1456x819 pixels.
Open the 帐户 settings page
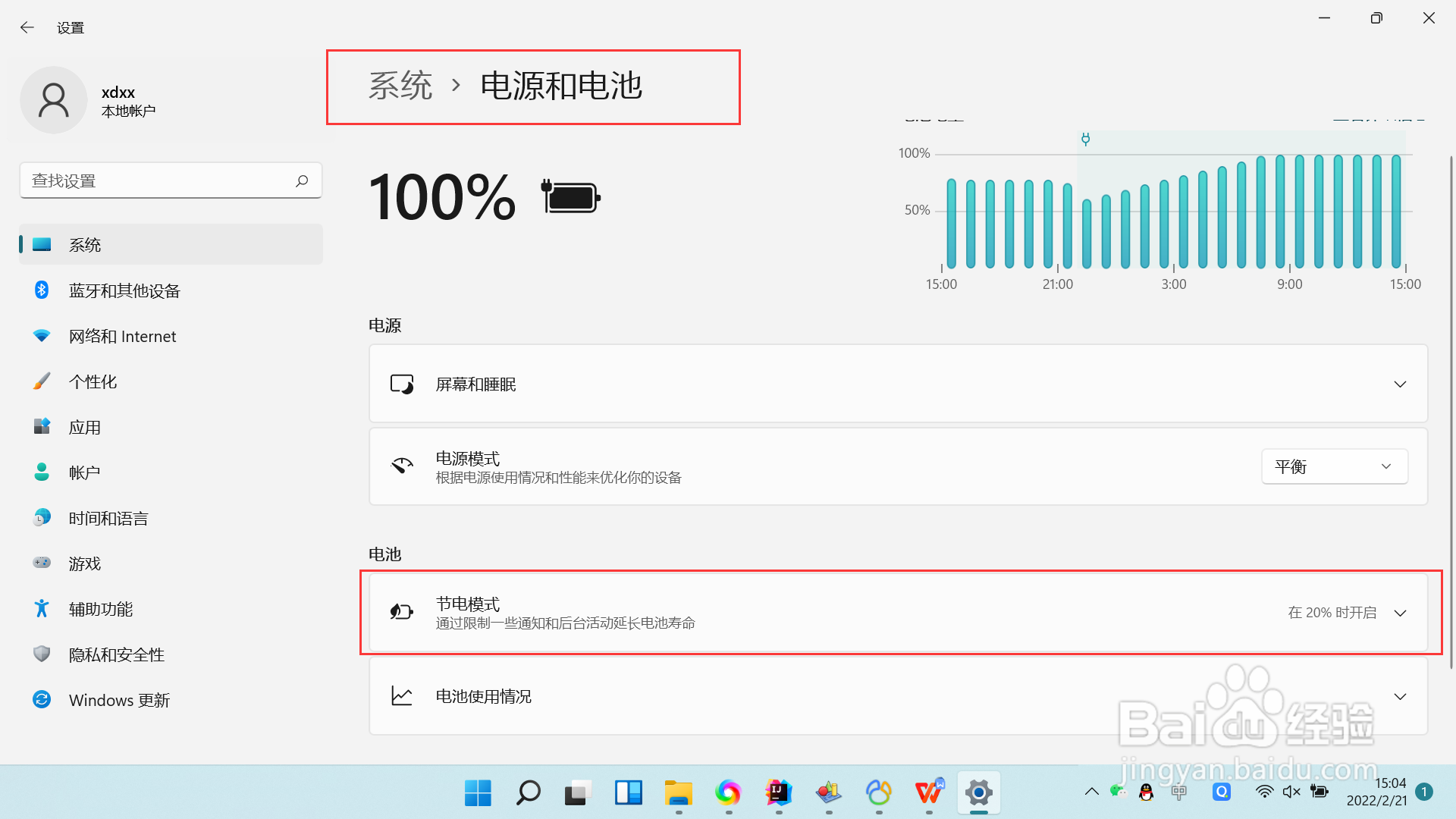coord(84,472)
